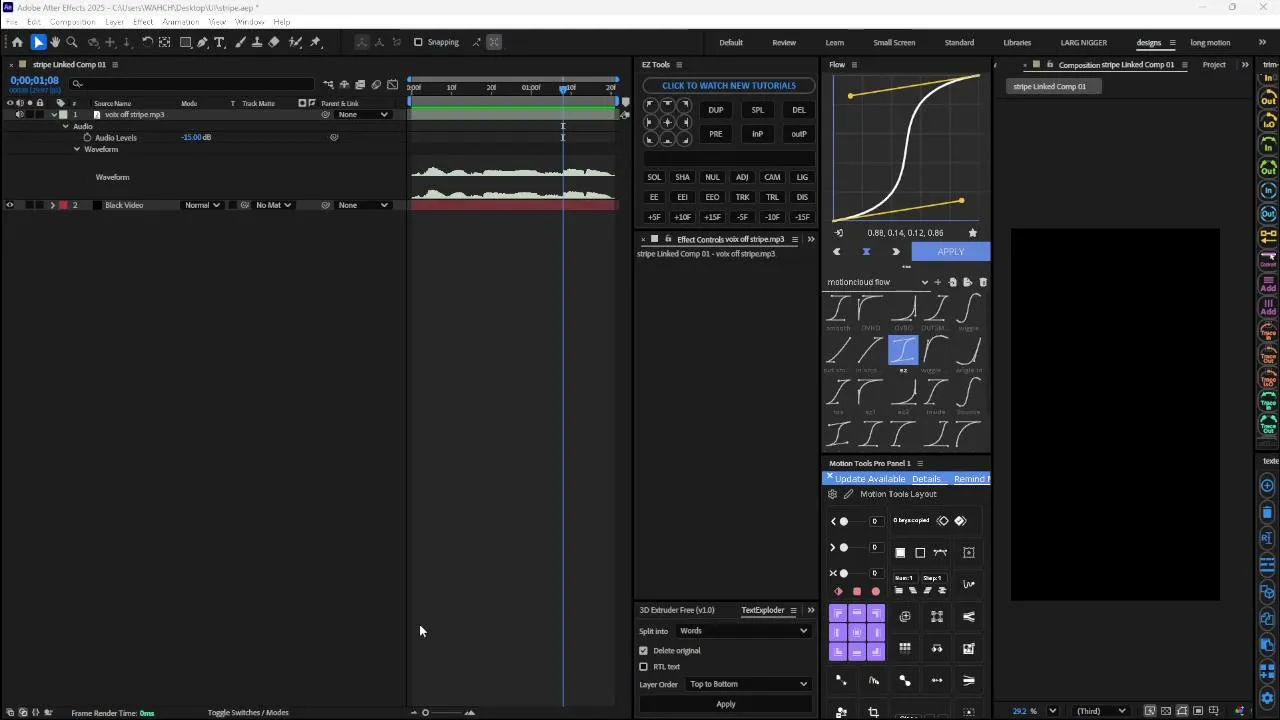
Task: Click the APPLY button in Flow
Action: (951, 252)
